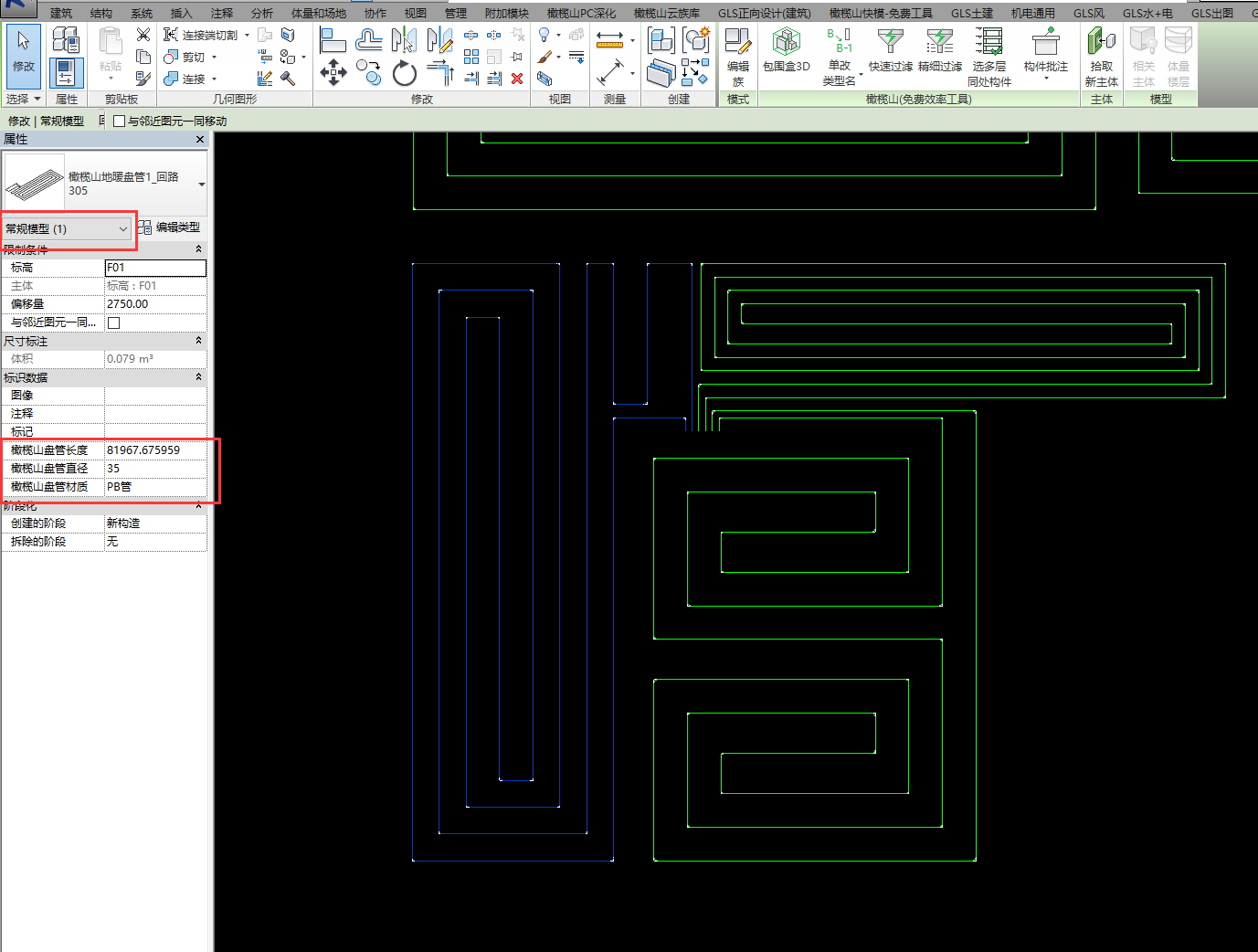
Task: Select Mirror - Draw Axis tool
Action: point(439,39)
